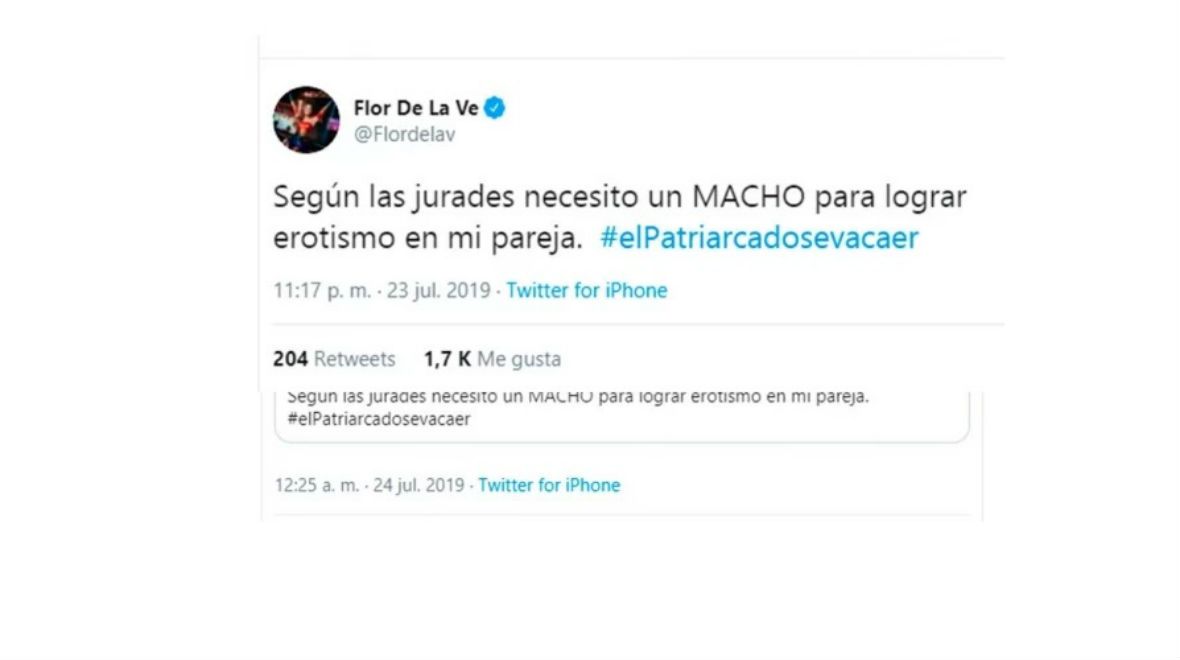Screen dimensions: 1180x660
Task: Click the Retweets label next to 204
Action: tap(354, 359)
